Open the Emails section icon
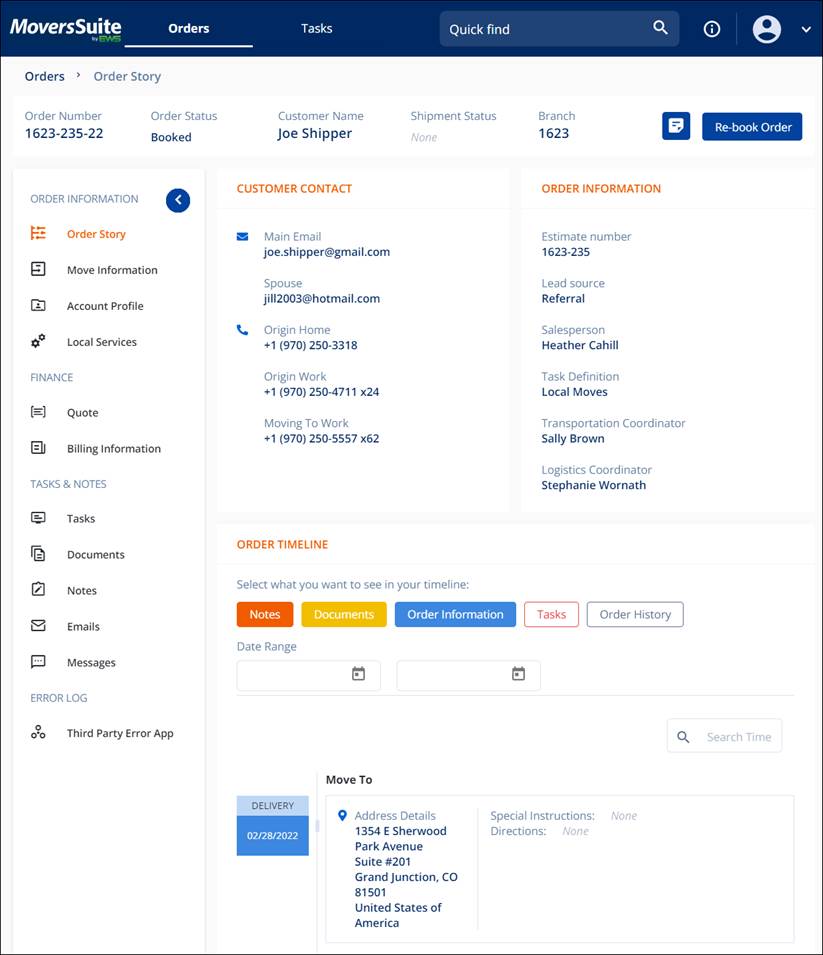 (40, 626)
